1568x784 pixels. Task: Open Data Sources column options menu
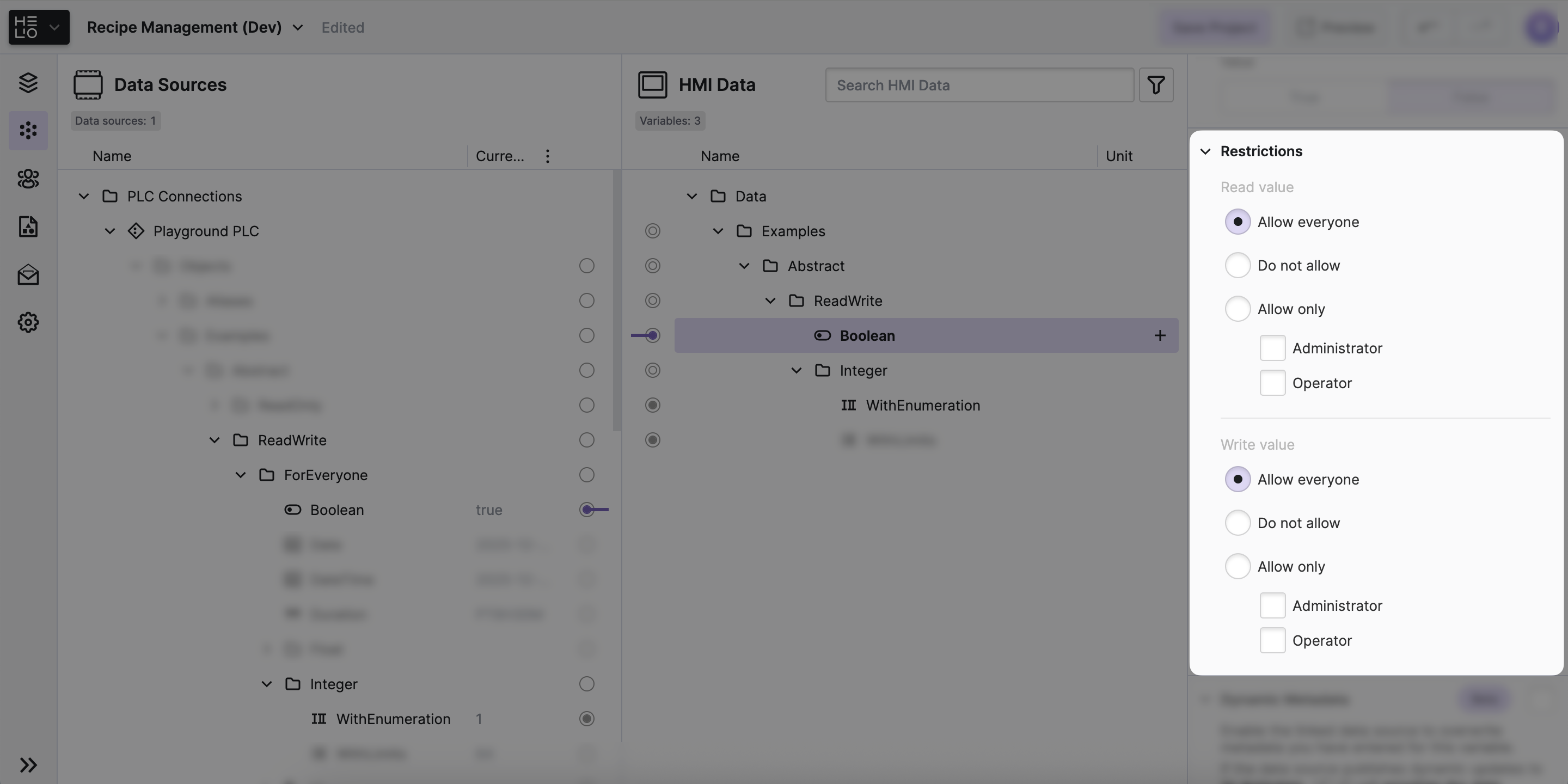(547, 156)
